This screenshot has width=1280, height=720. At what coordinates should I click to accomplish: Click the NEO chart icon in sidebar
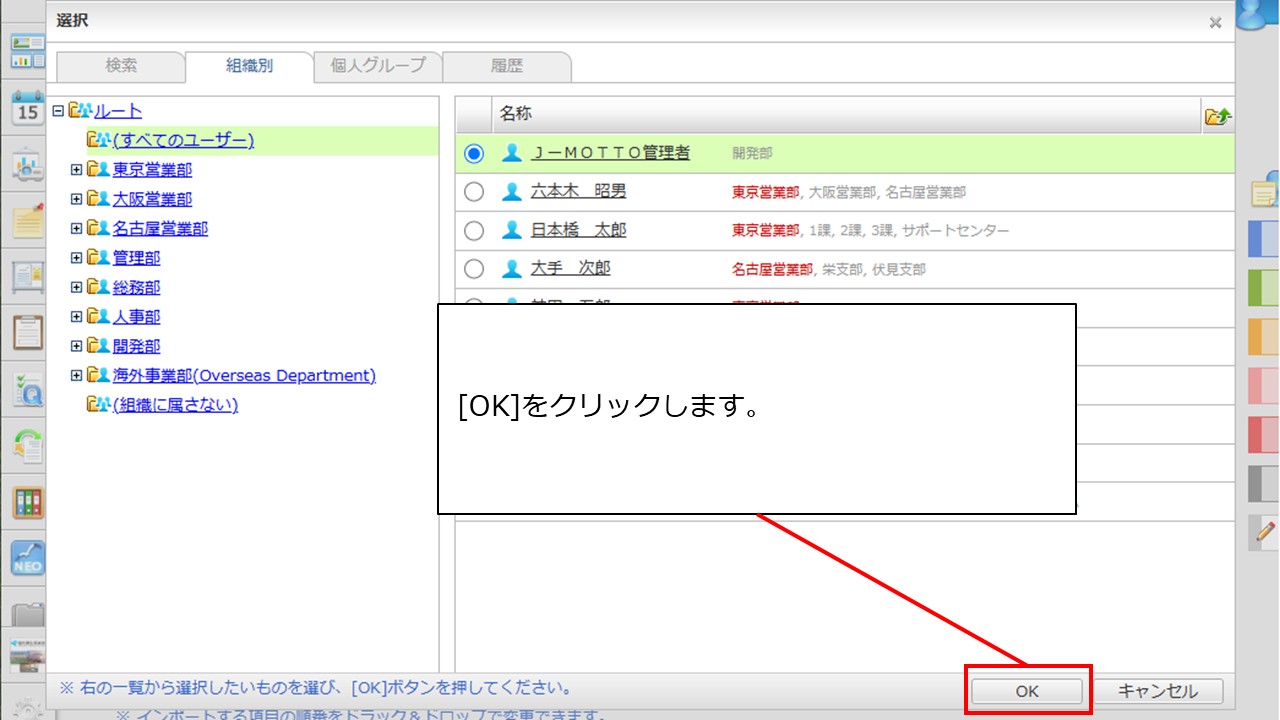[x=27, y=558]
